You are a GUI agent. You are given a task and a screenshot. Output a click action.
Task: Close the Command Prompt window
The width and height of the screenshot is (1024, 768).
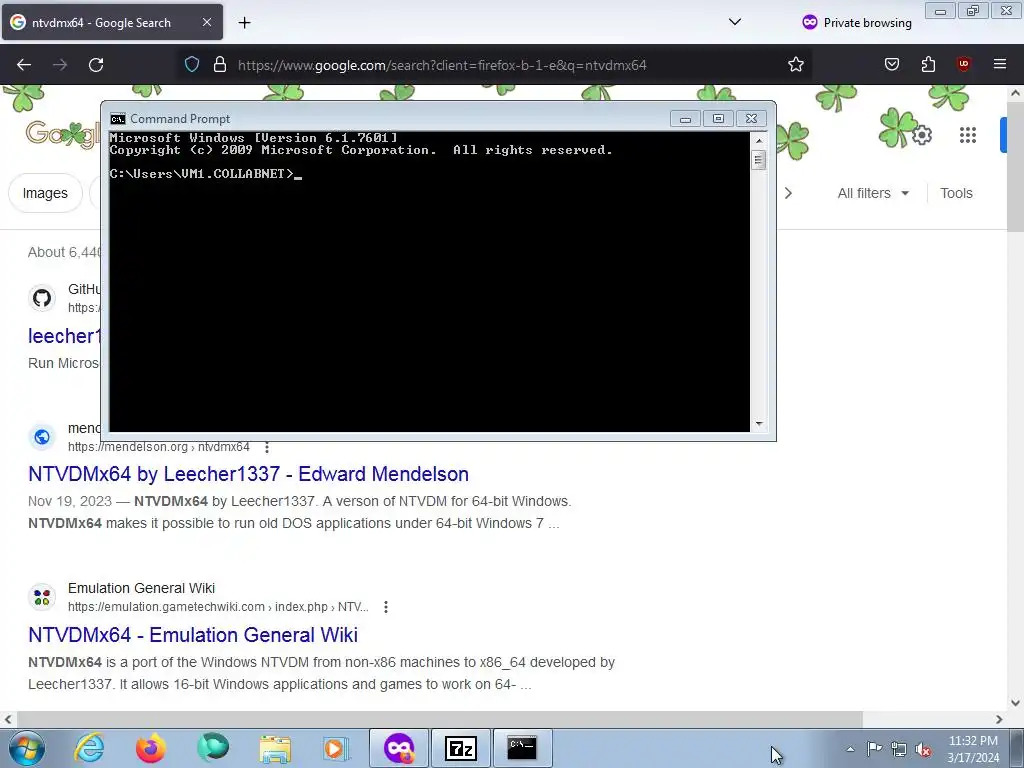pos(751,119)
